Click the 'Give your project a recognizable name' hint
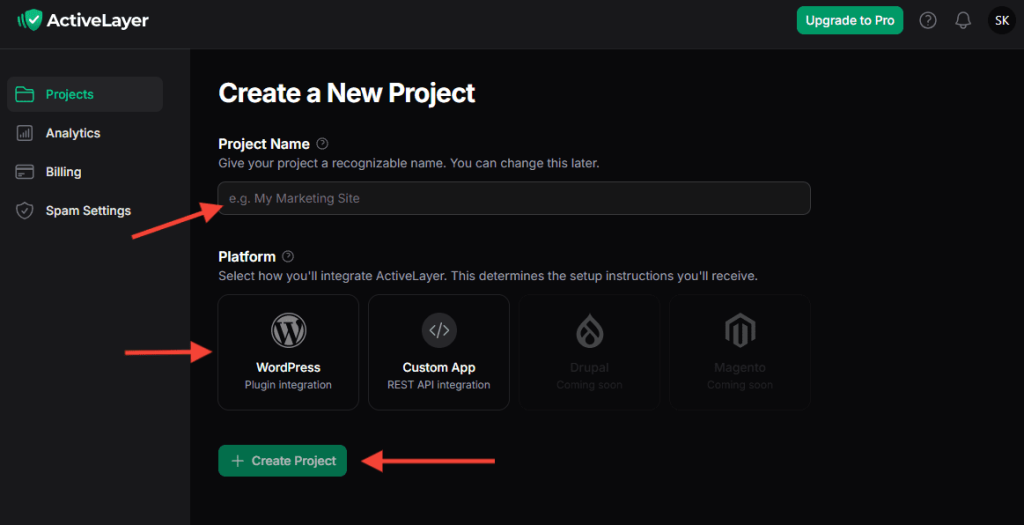 (409, 163)
